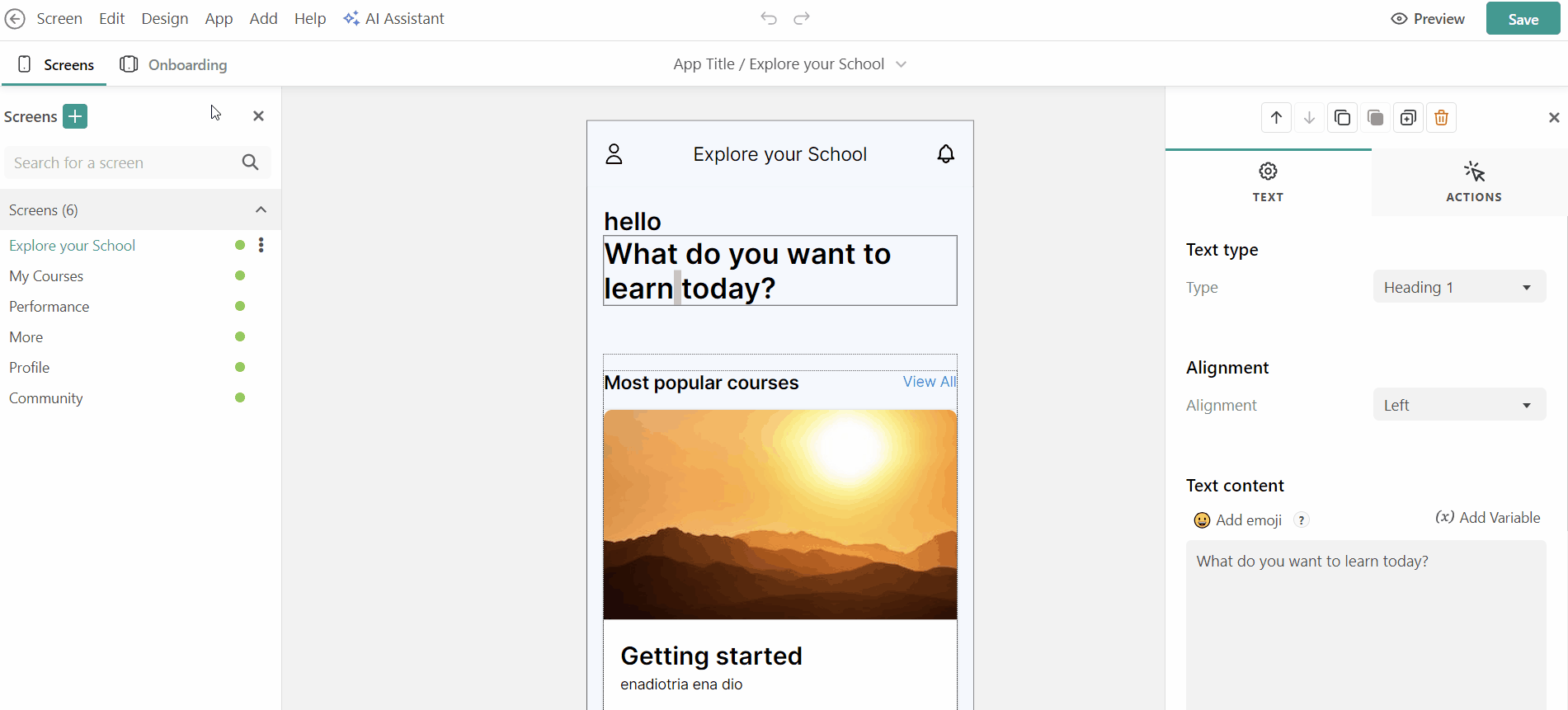This screenshot has width=1568, height=710.
Task: Delete element with trash icon
Action: pyautogui.click(x=1441, y=118)
